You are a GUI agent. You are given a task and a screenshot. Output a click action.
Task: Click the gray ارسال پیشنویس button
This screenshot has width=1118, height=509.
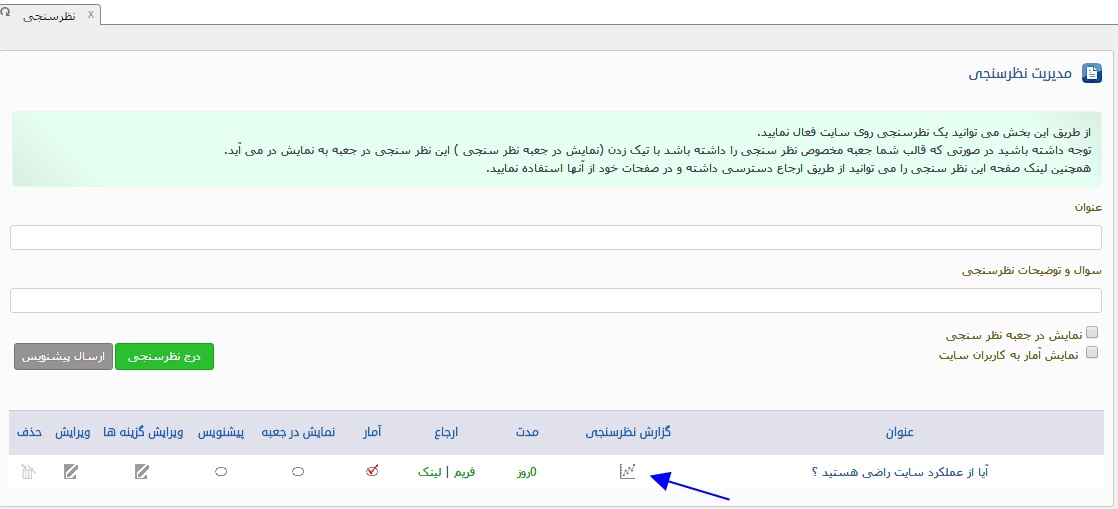coord(63,356)
